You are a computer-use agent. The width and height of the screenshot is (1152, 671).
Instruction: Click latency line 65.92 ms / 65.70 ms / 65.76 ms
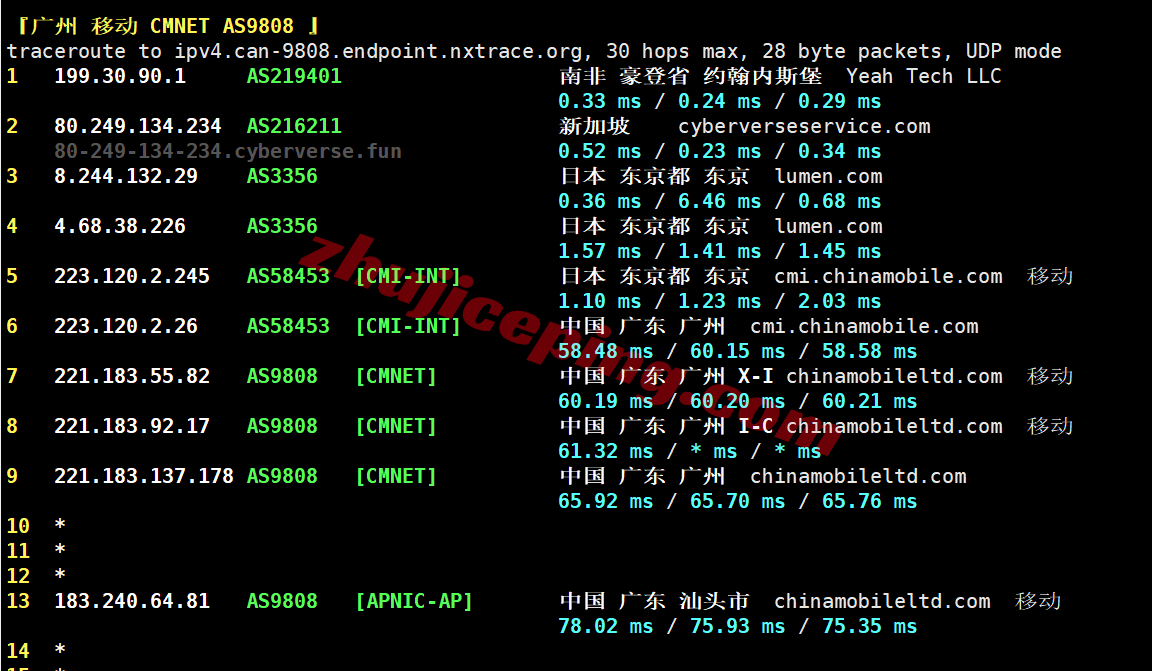coord(738,501)
